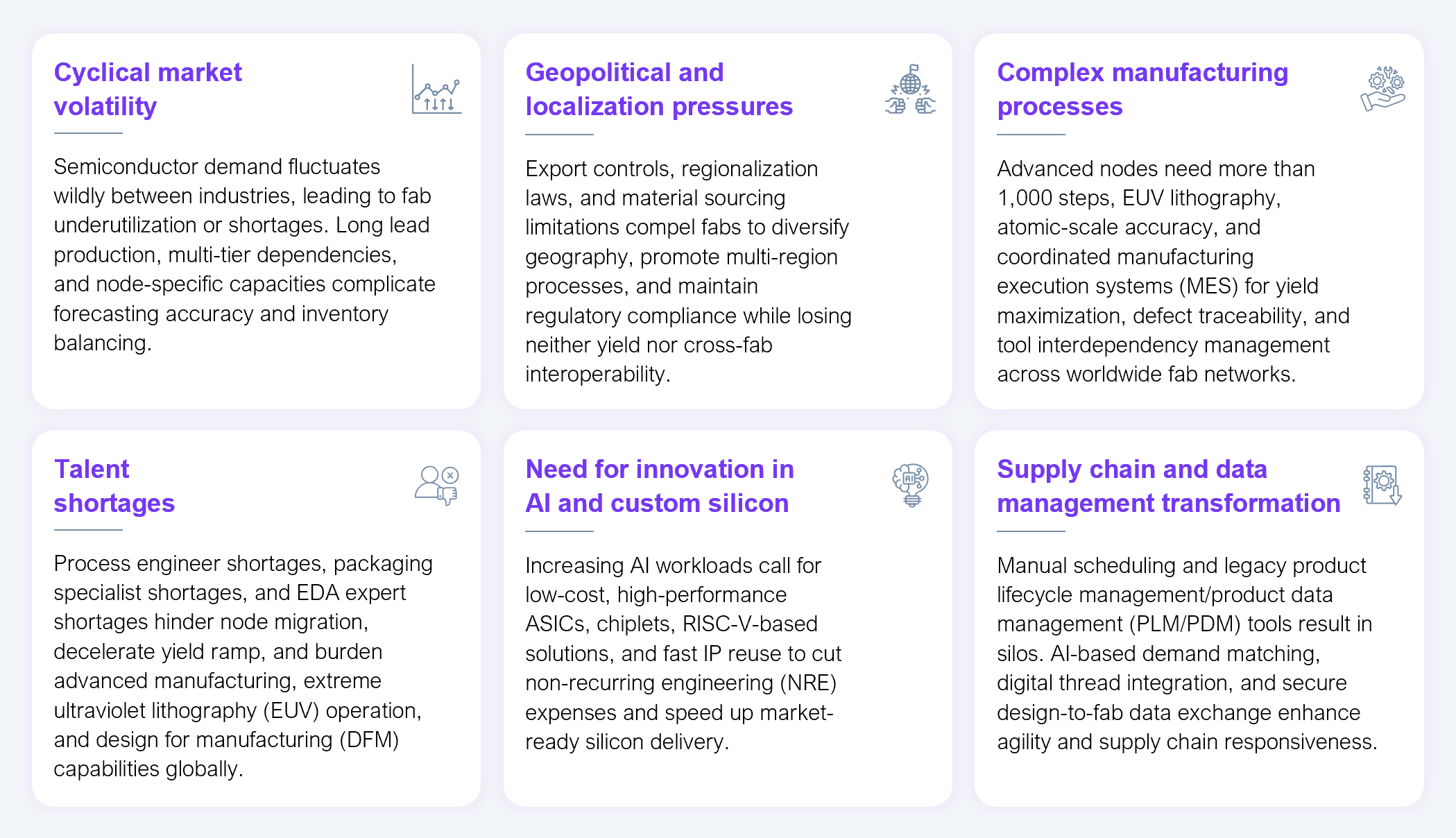Screen dimensions: 1456x838
Task: Click the data management notebook gear icon
Action: [1382, 485]
